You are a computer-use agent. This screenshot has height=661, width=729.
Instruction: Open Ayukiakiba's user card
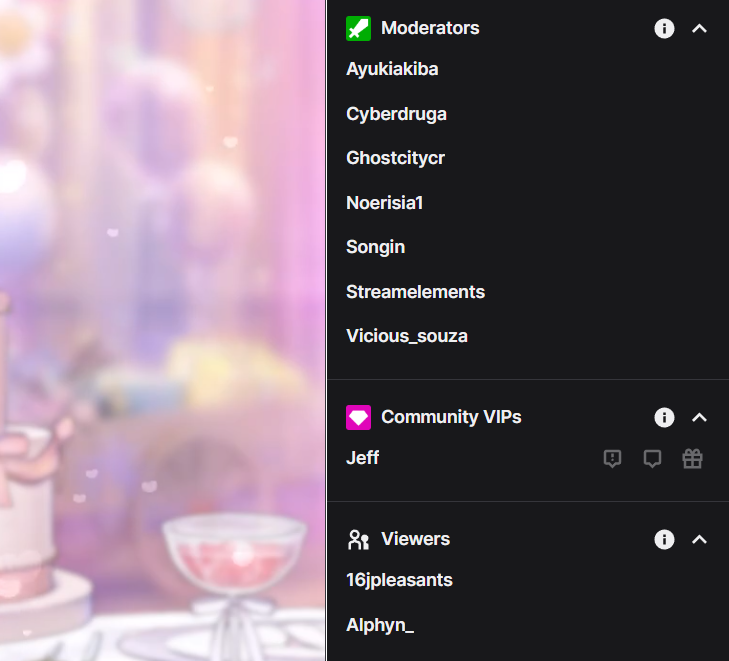pyautogui.click(x=392, y=69)
